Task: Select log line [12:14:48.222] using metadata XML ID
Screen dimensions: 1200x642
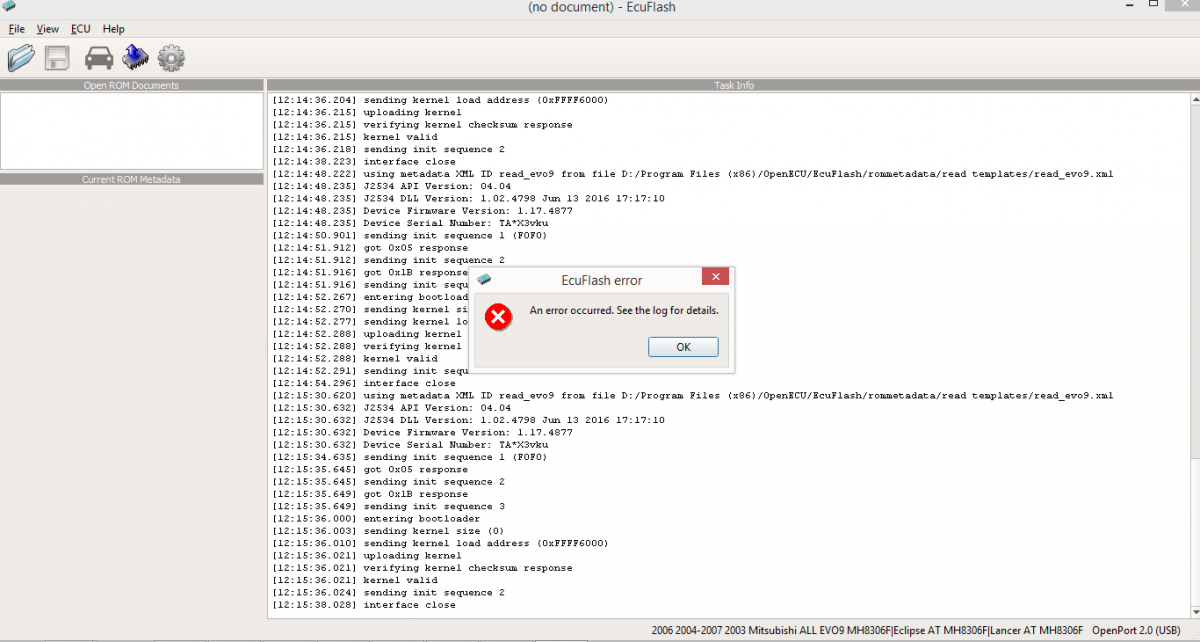Action: click(x=692, y=174)
